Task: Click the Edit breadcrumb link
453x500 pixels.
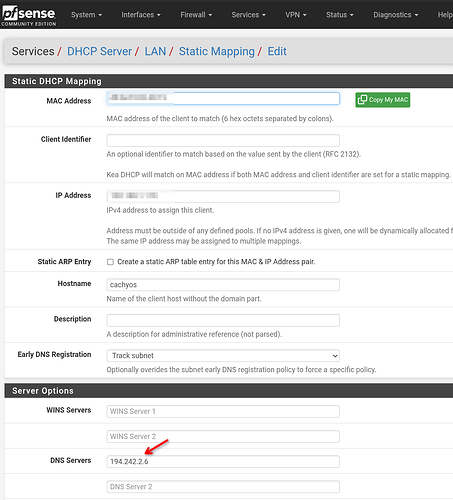Action: click(x=277, y=51)
